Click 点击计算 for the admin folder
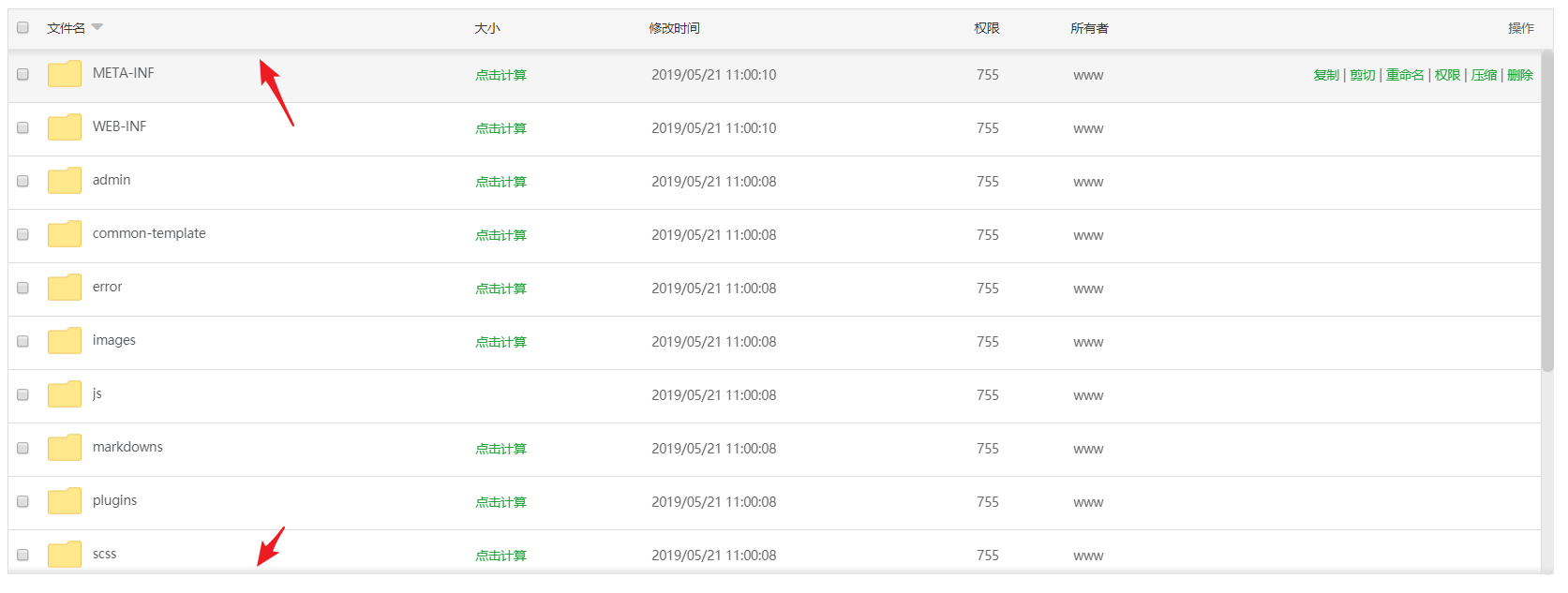Screen dimensions: 1568x593 [x=500, y=182]
